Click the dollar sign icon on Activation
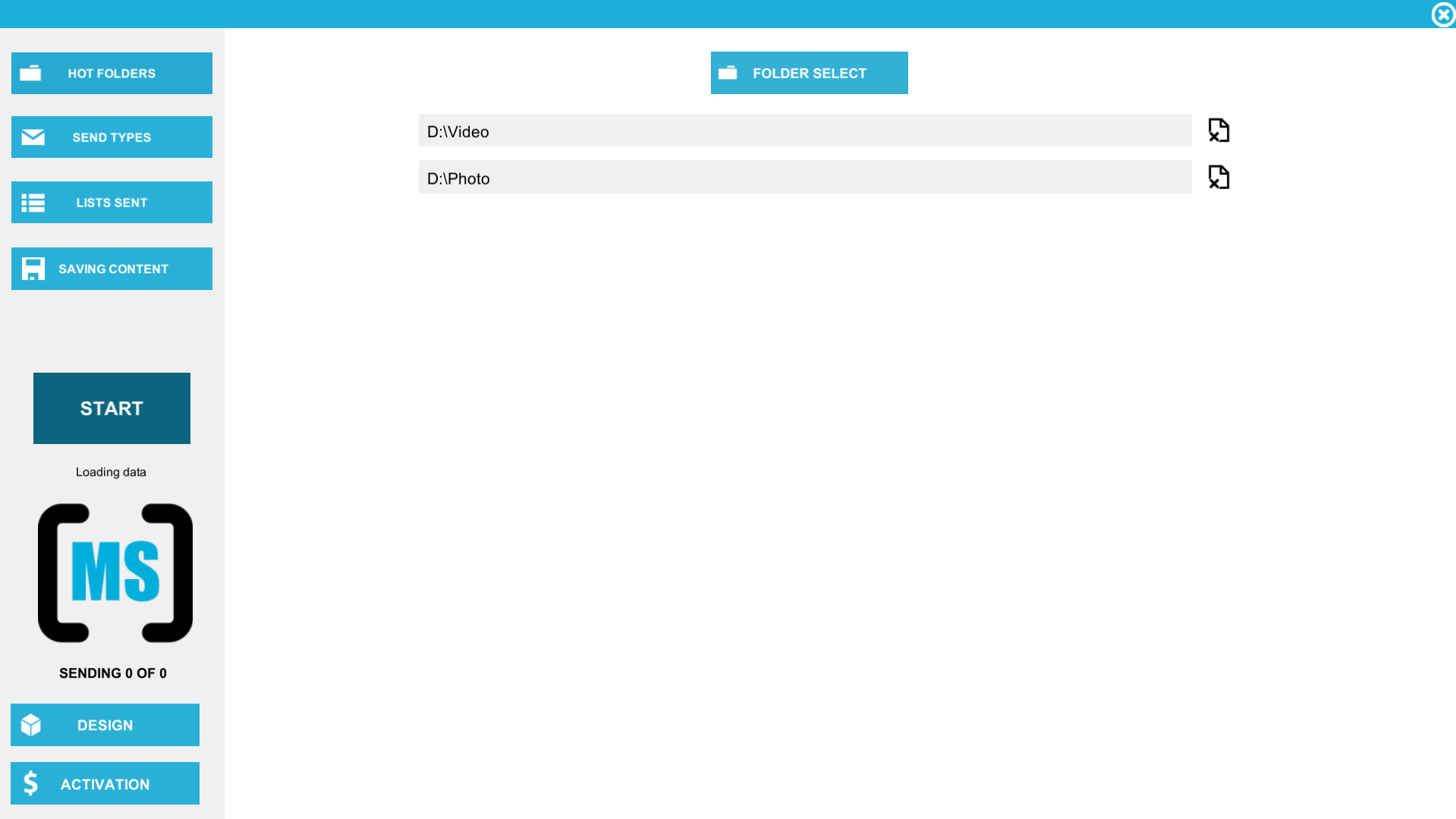1456x819 pixels. [30, 783]
